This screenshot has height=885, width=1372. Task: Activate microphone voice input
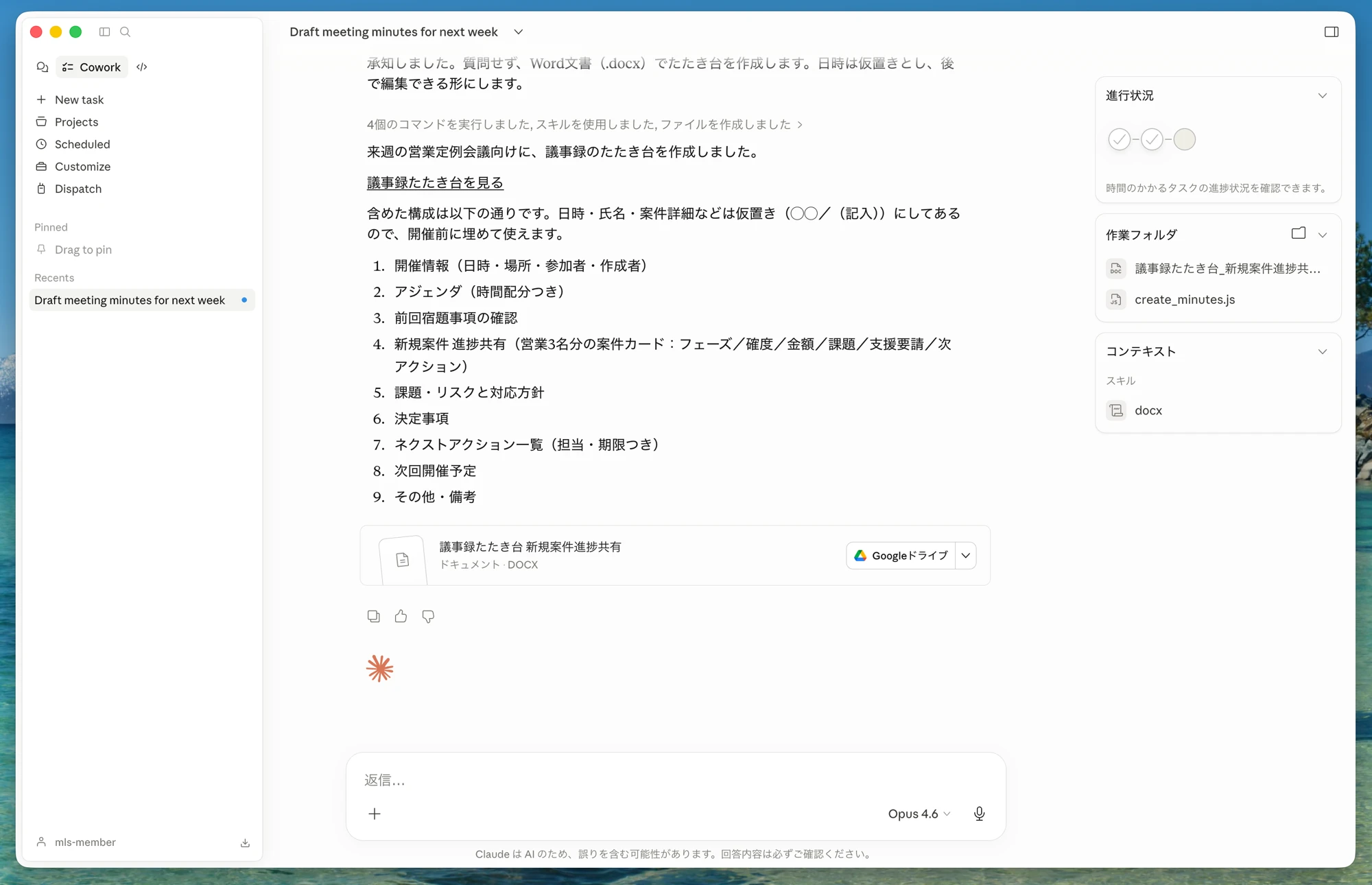(x=979, y=814)
